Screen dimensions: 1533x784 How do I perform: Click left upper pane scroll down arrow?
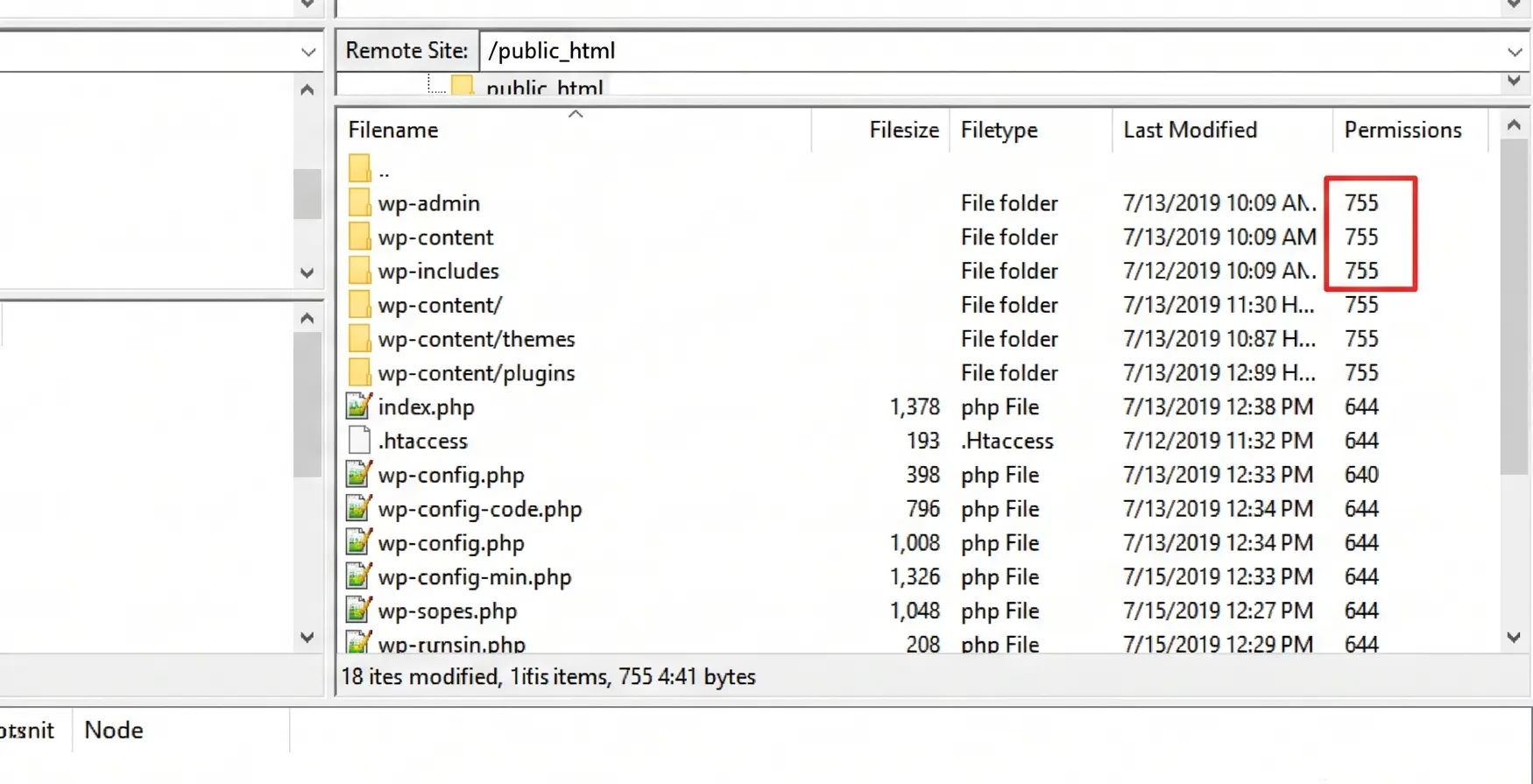point(307,272)
